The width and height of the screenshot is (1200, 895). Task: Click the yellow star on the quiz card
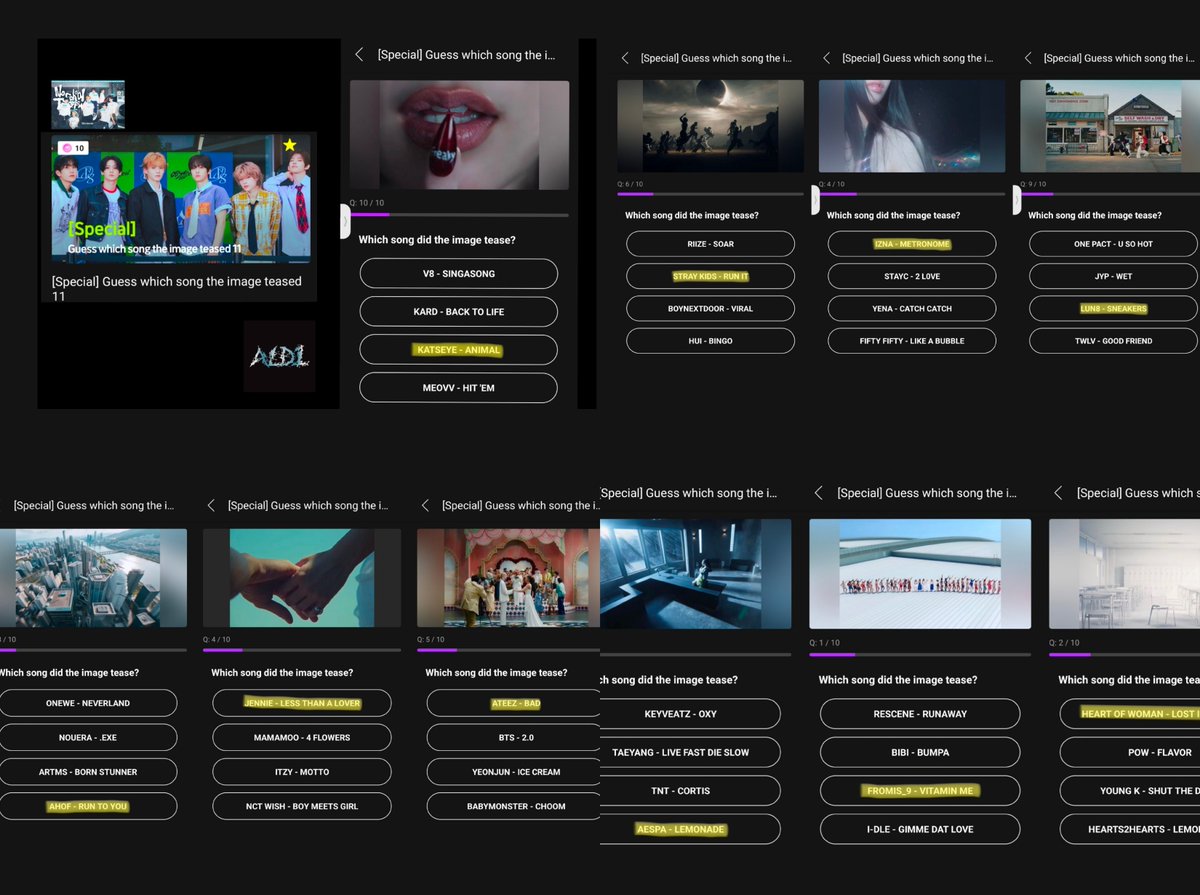point(290,145)
